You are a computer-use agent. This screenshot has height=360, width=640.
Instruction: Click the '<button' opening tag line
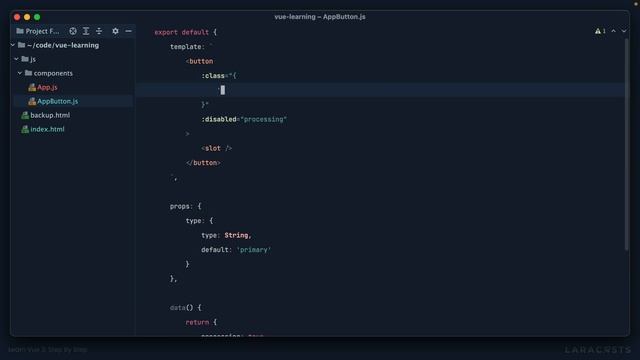[199, 61]
